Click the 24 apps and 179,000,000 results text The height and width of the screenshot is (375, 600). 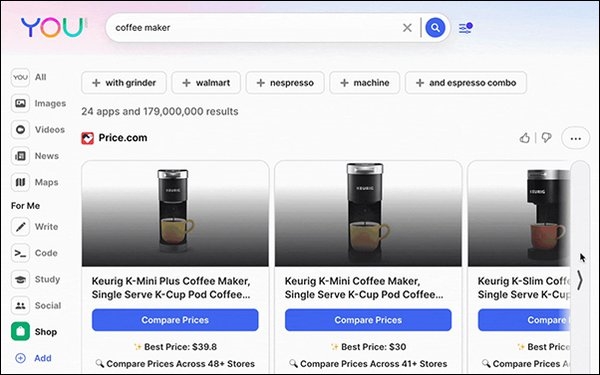[160, 111]
